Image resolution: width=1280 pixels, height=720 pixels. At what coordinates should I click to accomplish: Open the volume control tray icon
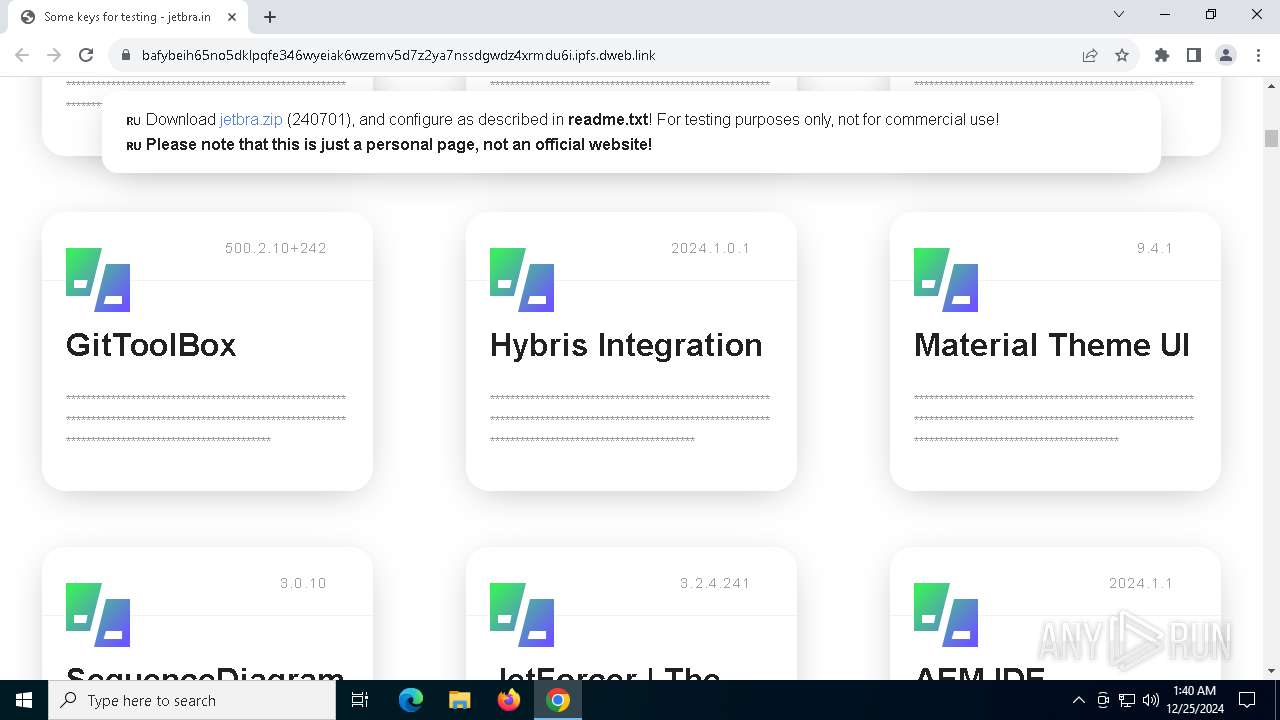pyautogui.click(x=1151, y=700)
